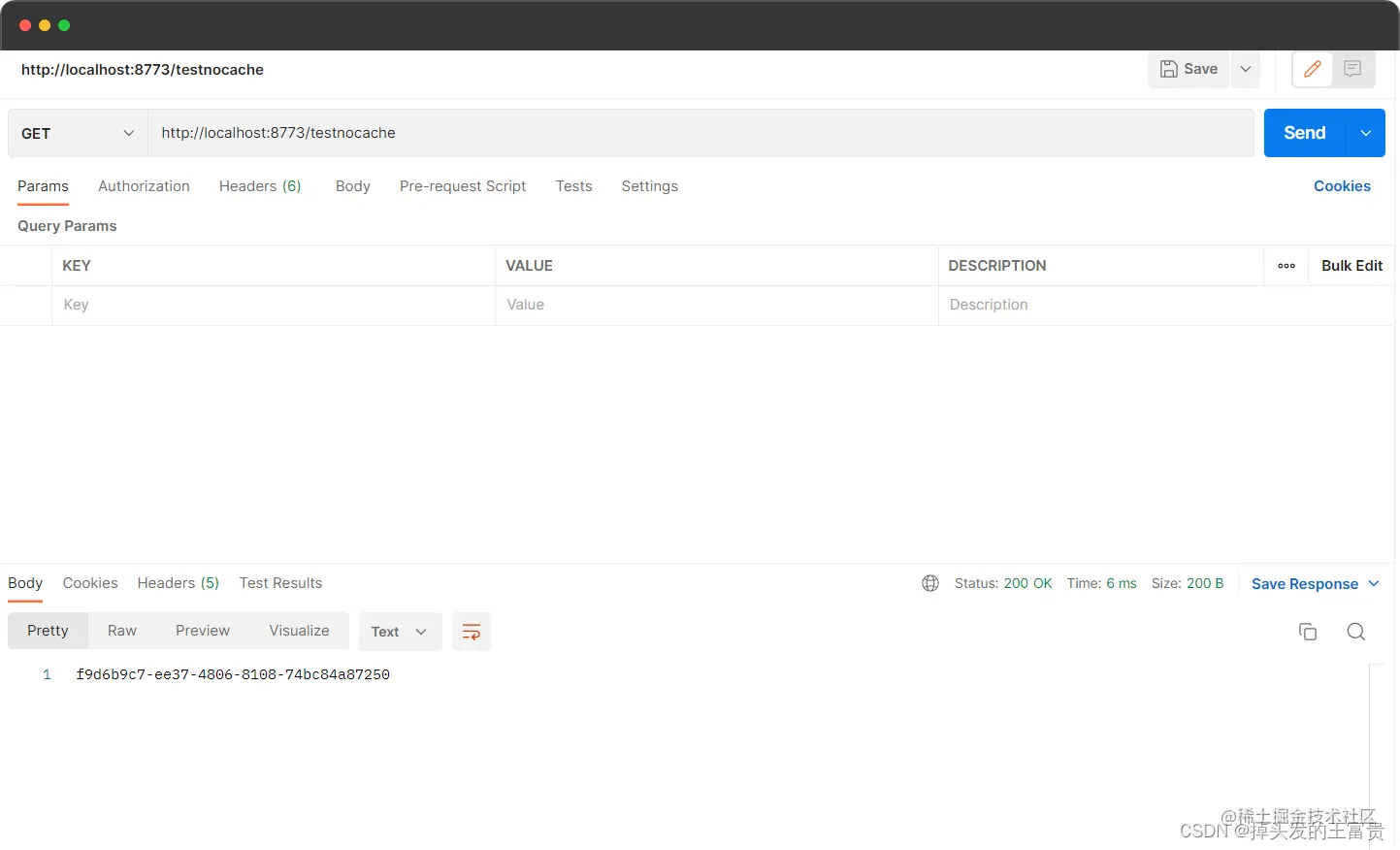The image size is (1400, 850).
Task: Expand the Save Response dropdown chevron
Action: click(1374, 583)
